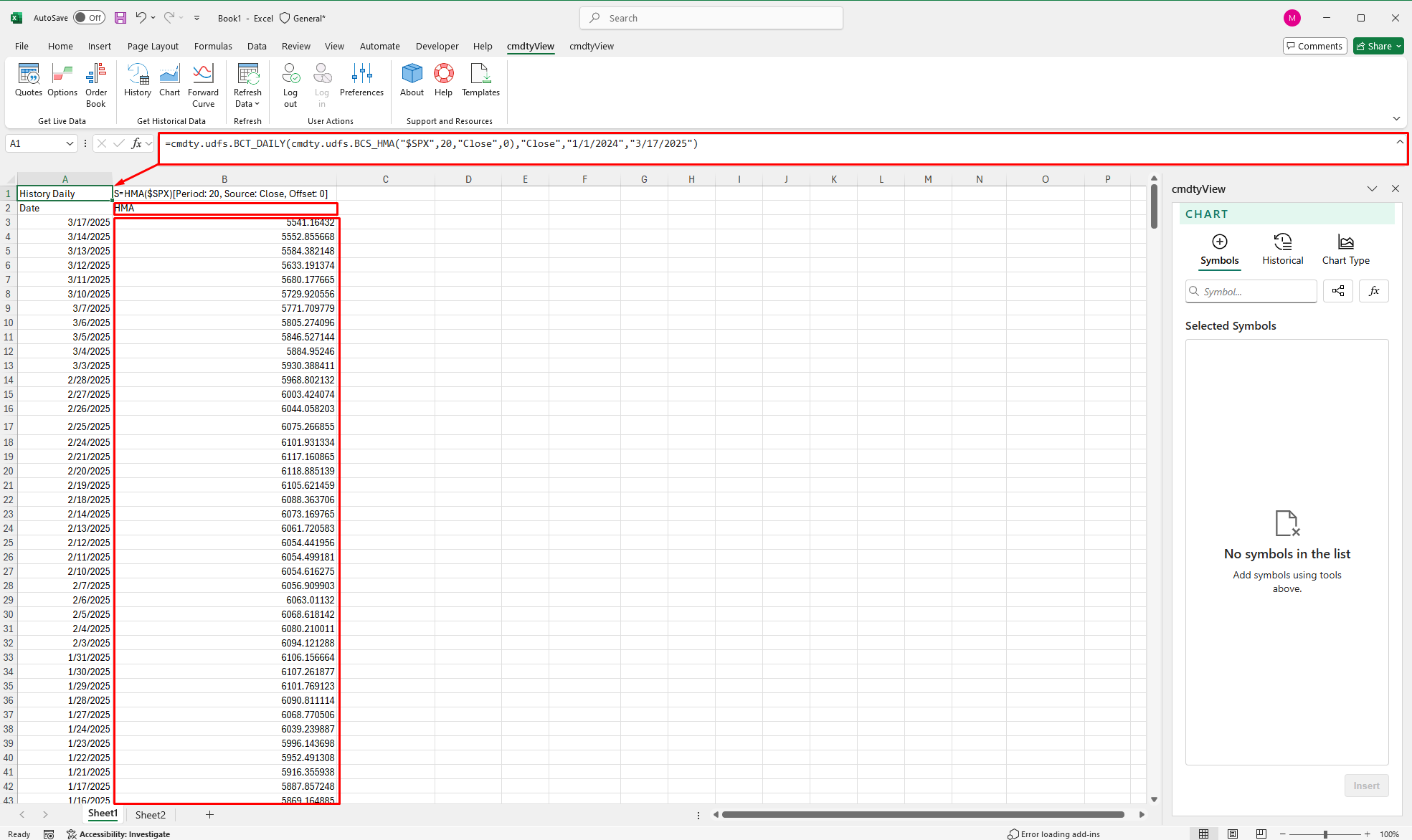Screen dimensions: 1412x840
Task: Select the Historical tab in pane
Action: [x=1283, y=250]
